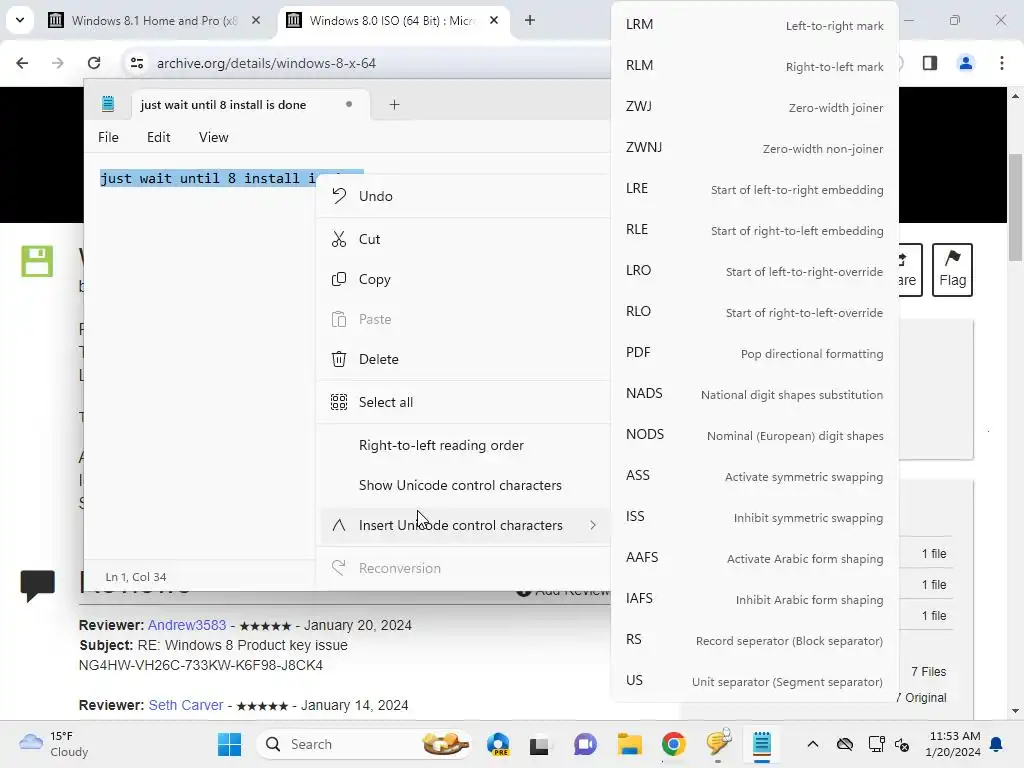Open Notepad Edit menu
Viewport: 1024px width, 768px height.
click(x=158, y=137)
